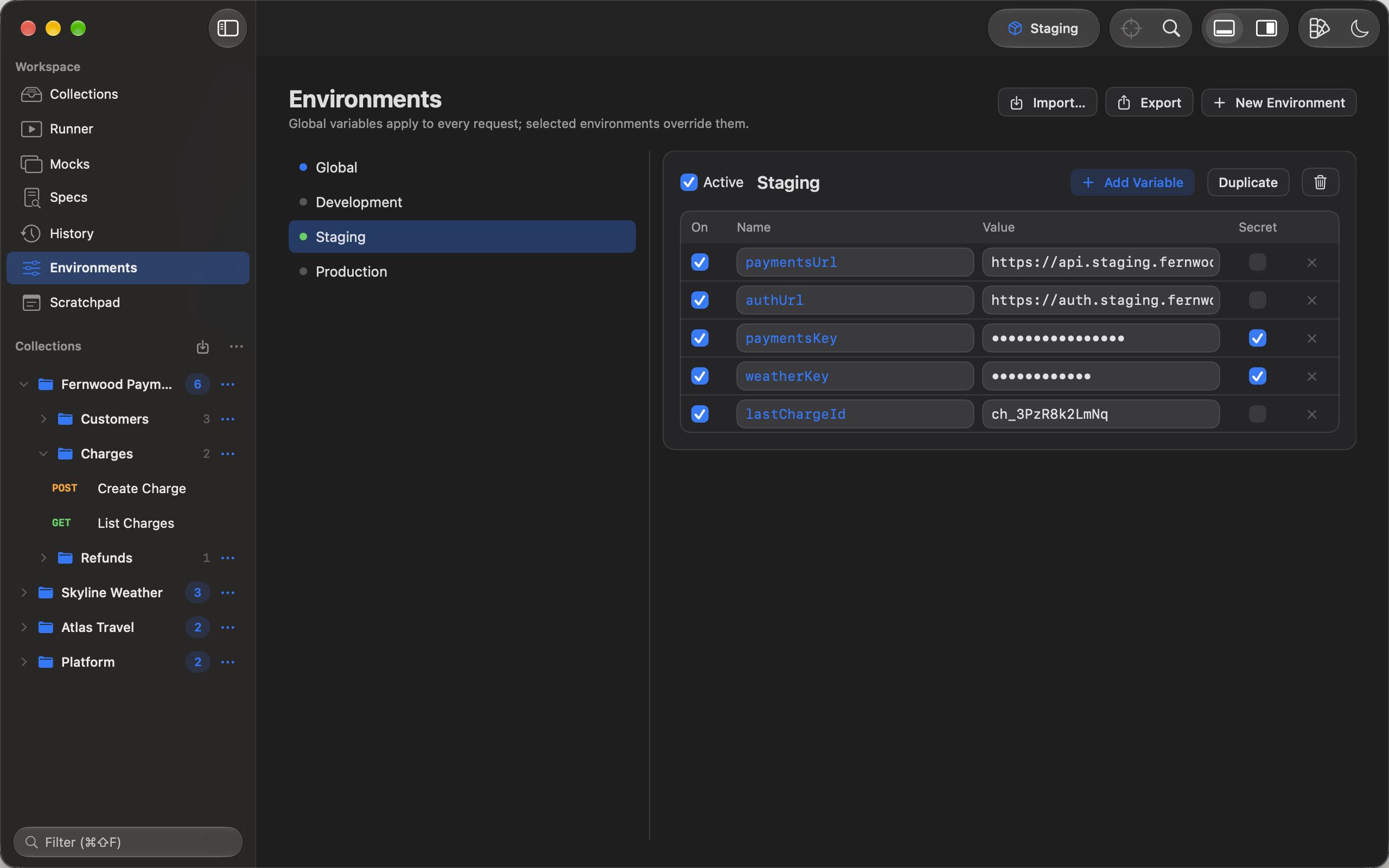Select the Production environment in list

[x=462, y=272]
